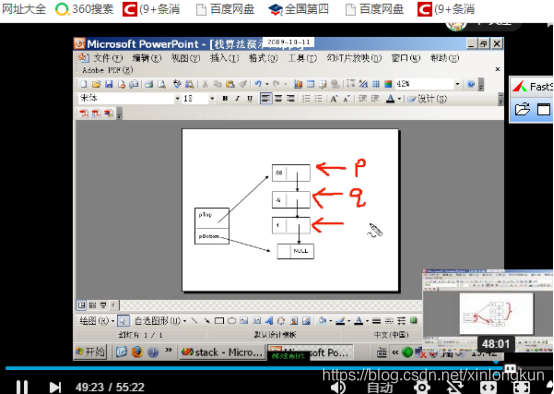Select align right

point(290,99)
